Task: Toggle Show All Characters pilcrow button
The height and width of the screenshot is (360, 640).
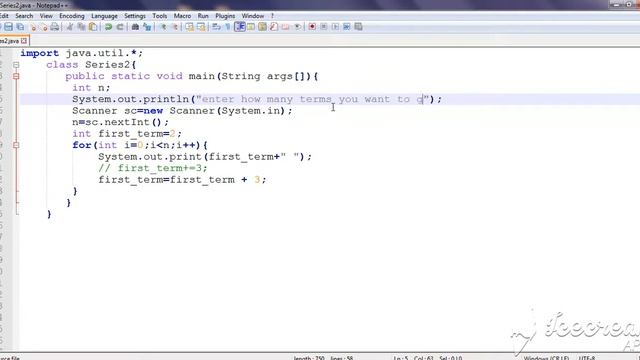Action: (x=228, y=27)
